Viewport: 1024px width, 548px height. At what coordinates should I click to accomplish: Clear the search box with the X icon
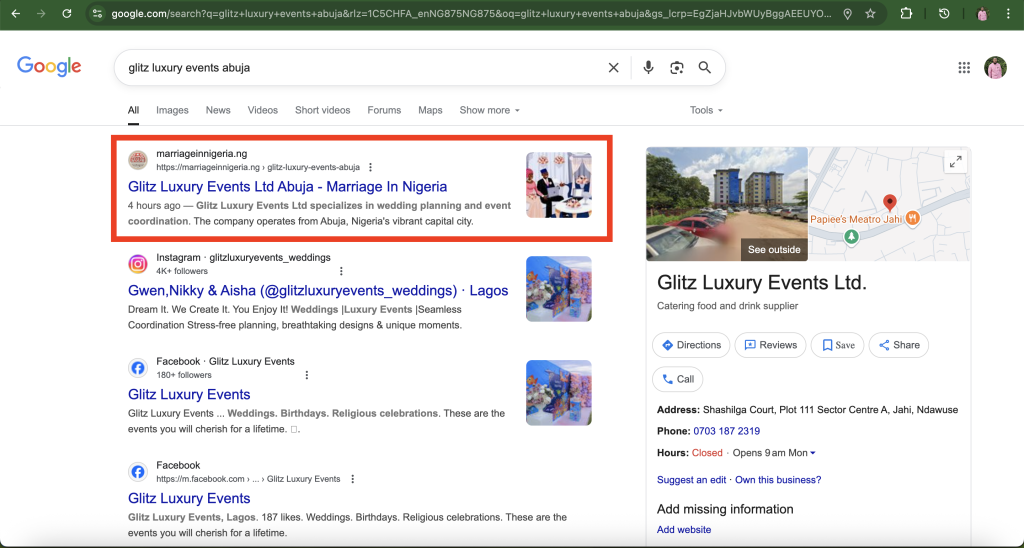[x=613, y=67]
